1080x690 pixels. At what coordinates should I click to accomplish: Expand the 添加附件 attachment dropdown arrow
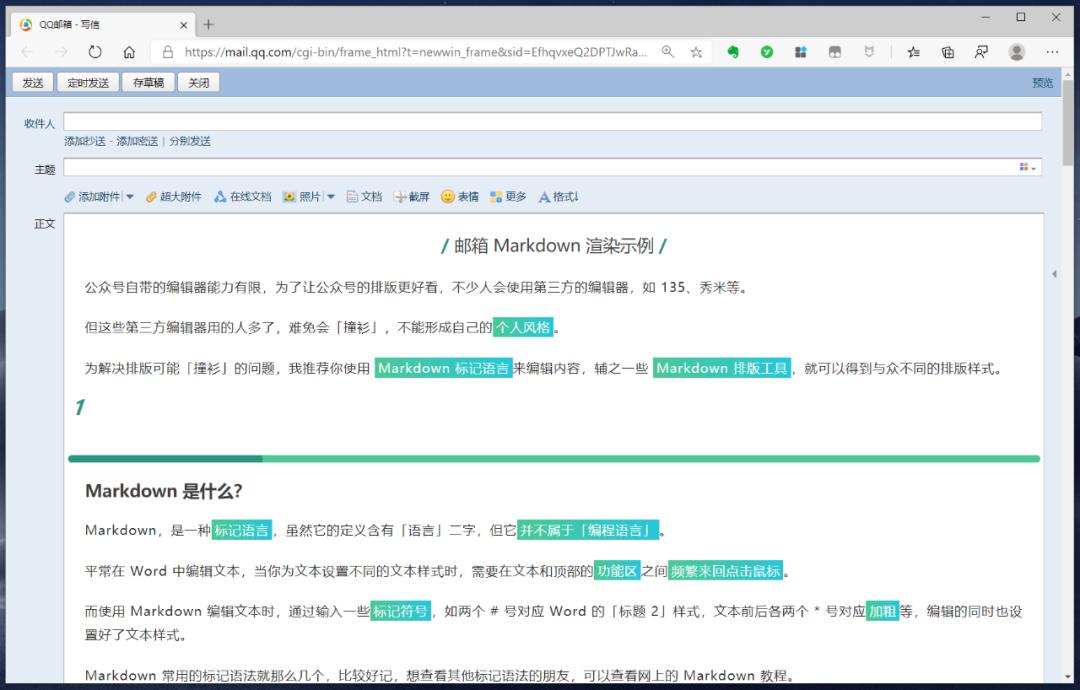click(x=131, y=196)
